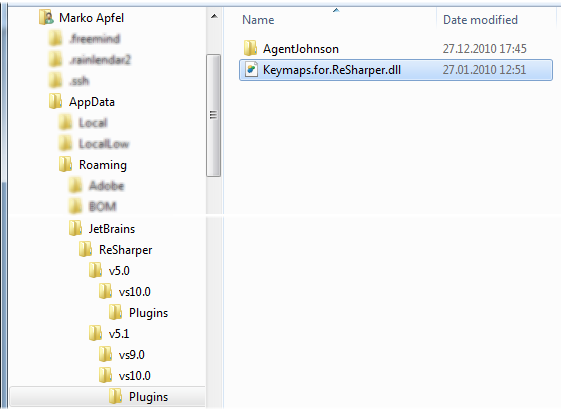Screen dimensions: 561x418
Task: Click the AppData folder icon
Action: pyautogui.click(x=55, y=102)
